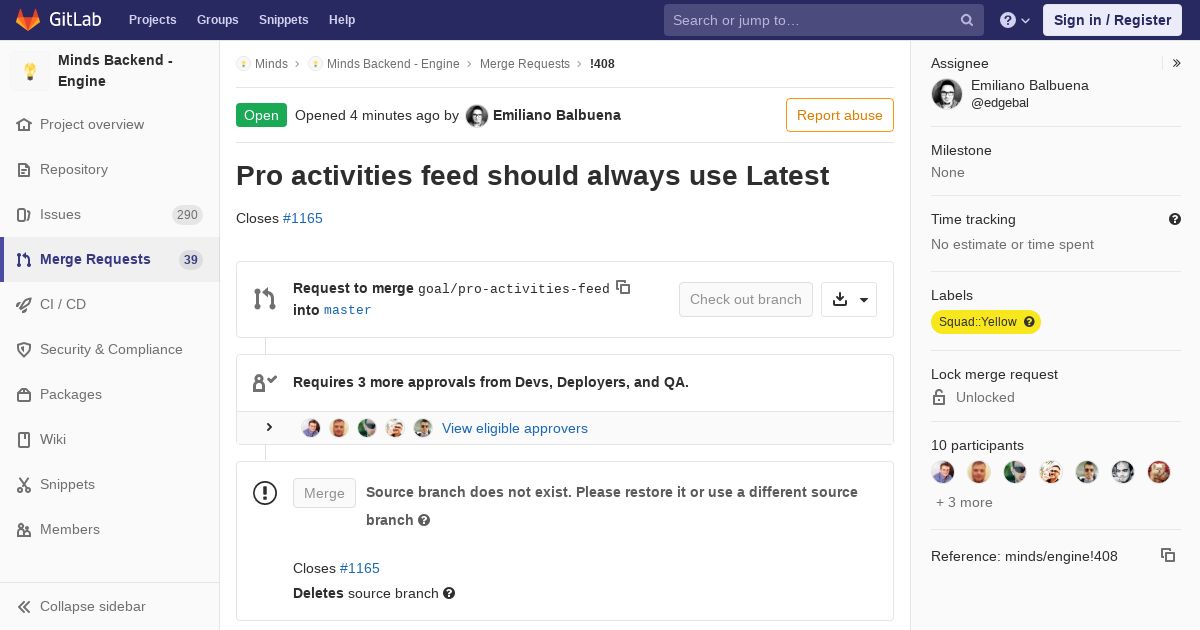Go to Issues in the sidebar
This screenshot has width=1200, height=630.
(x=110, y=215)
